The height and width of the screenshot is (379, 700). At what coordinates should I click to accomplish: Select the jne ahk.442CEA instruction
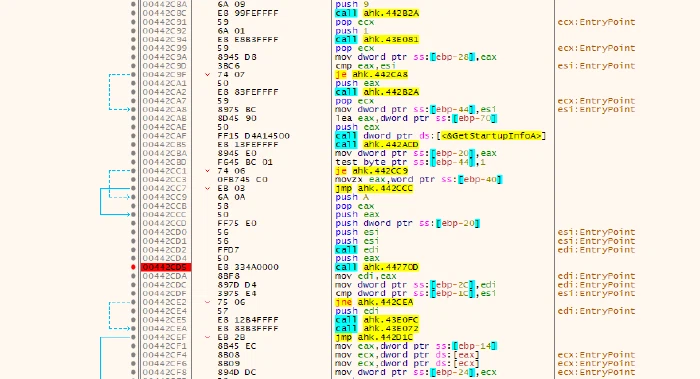(x=374, y=302)
